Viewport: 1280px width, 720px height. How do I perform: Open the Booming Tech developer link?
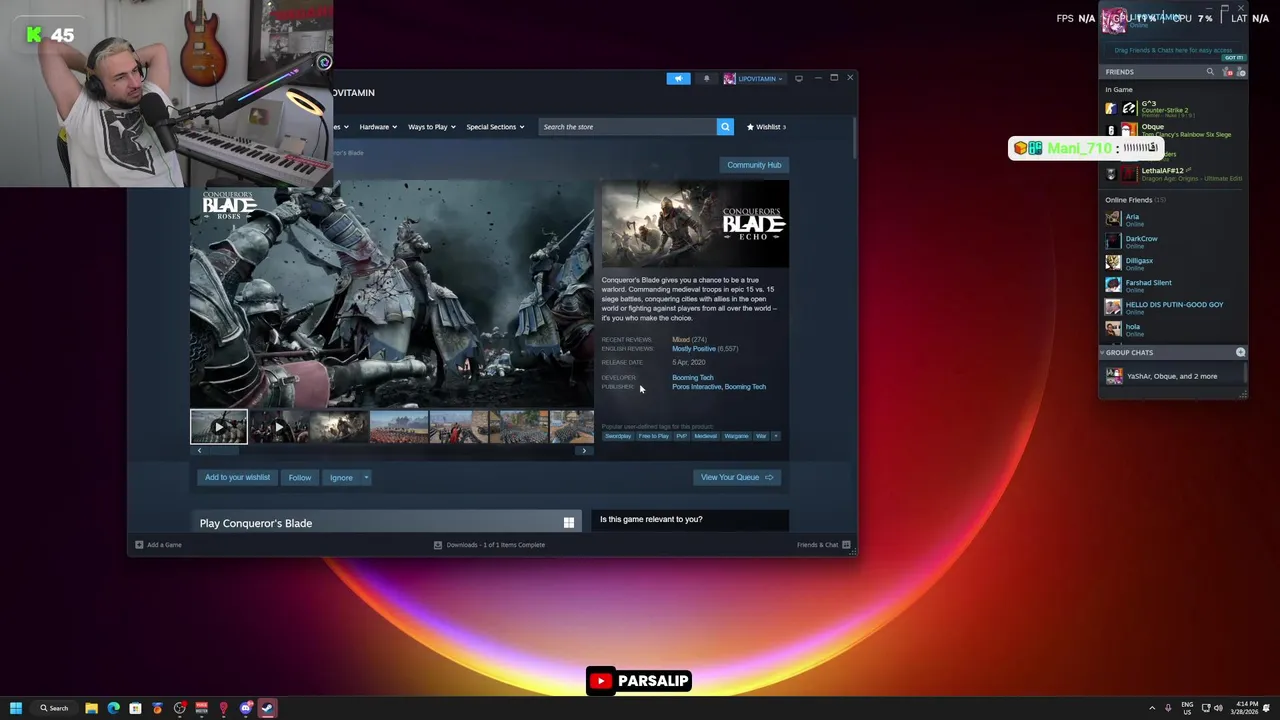[692, 378]
